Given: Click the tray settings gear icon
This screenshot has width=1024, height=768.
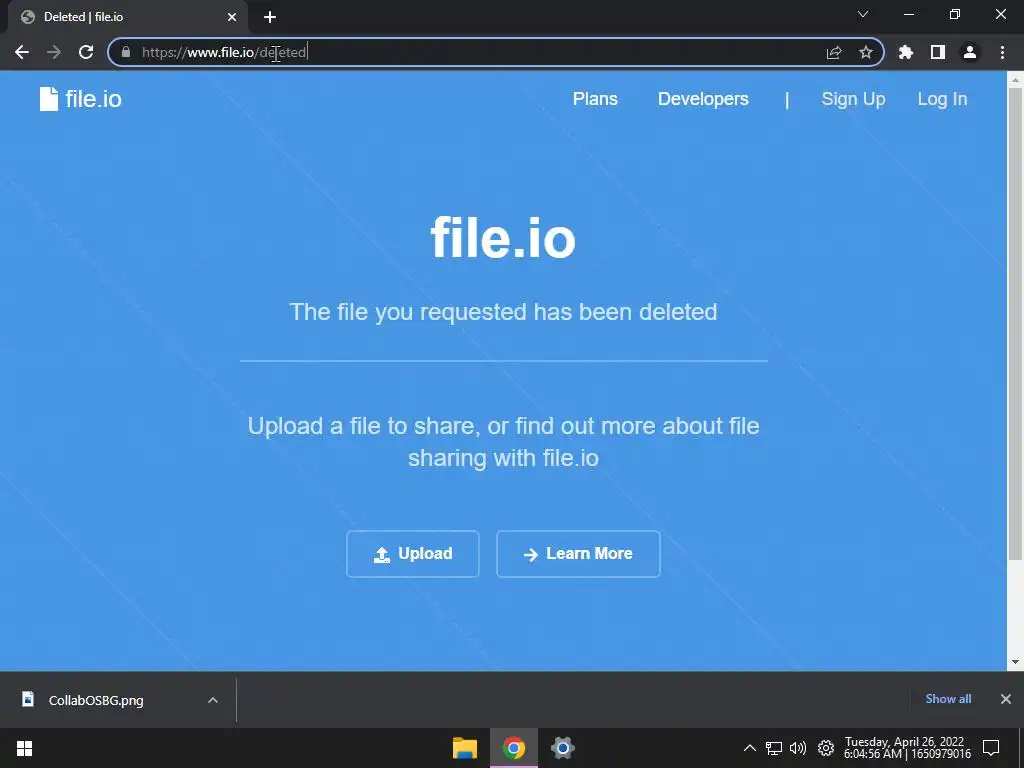Looking at the screenshot, I should tap(825, 748).
